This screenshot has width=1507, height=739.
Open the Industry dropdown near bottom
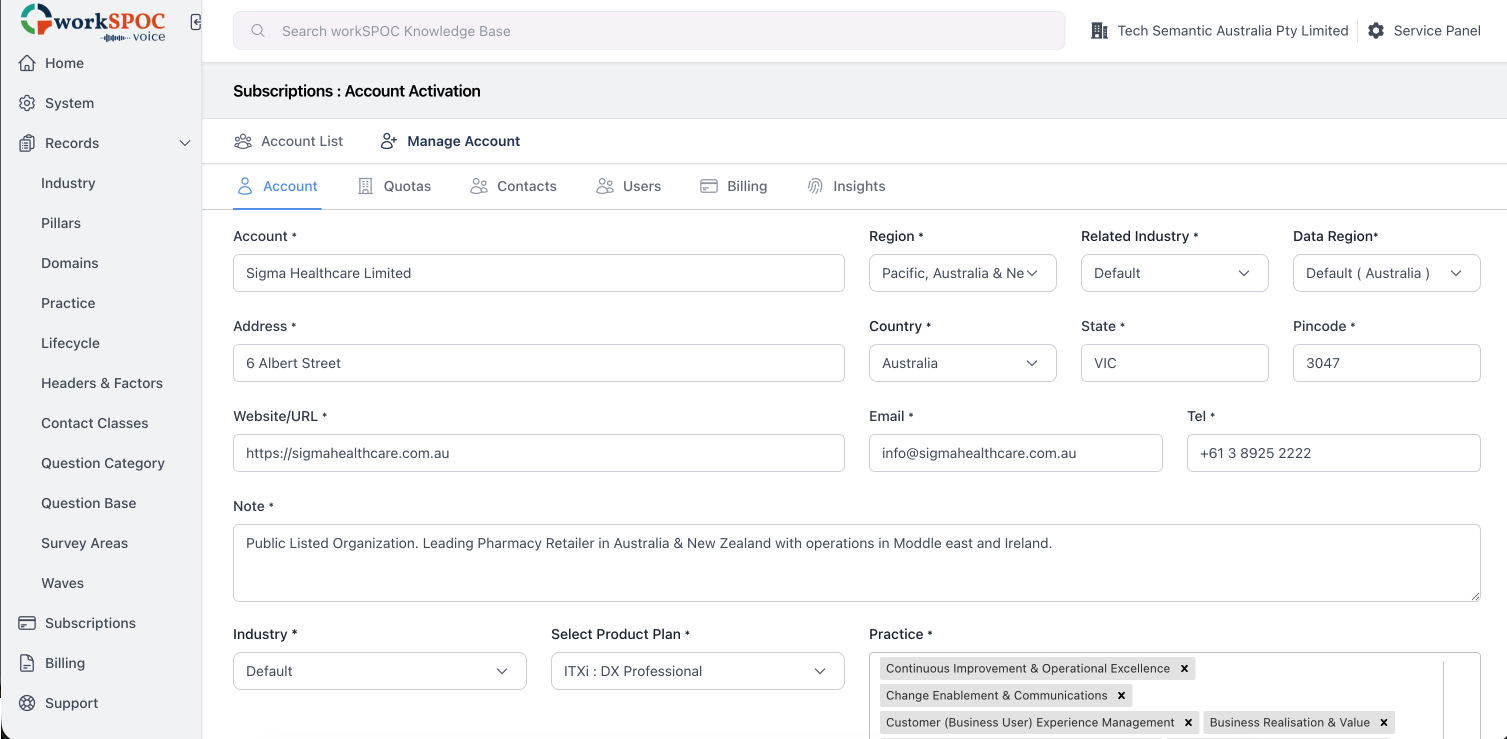(380, 671)
